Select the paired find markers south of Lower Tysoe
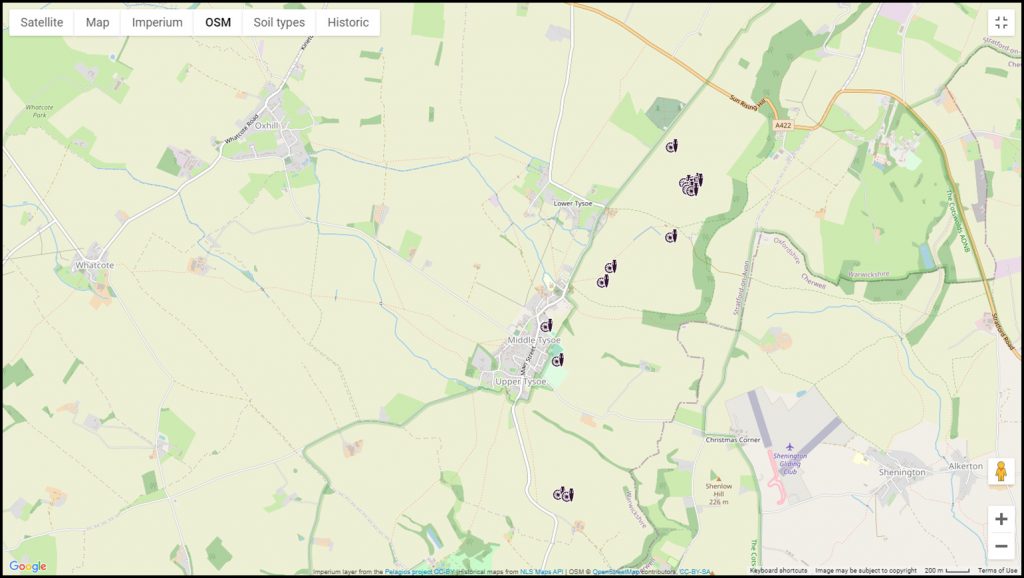 607,272
